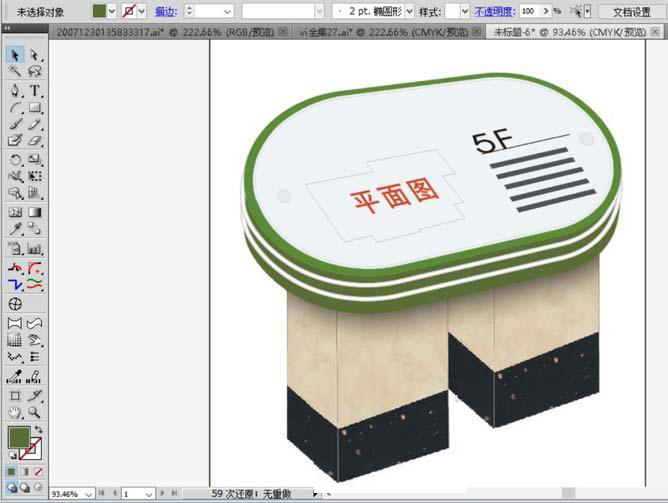Open the brush definition dropdown

tap(319, 11)
